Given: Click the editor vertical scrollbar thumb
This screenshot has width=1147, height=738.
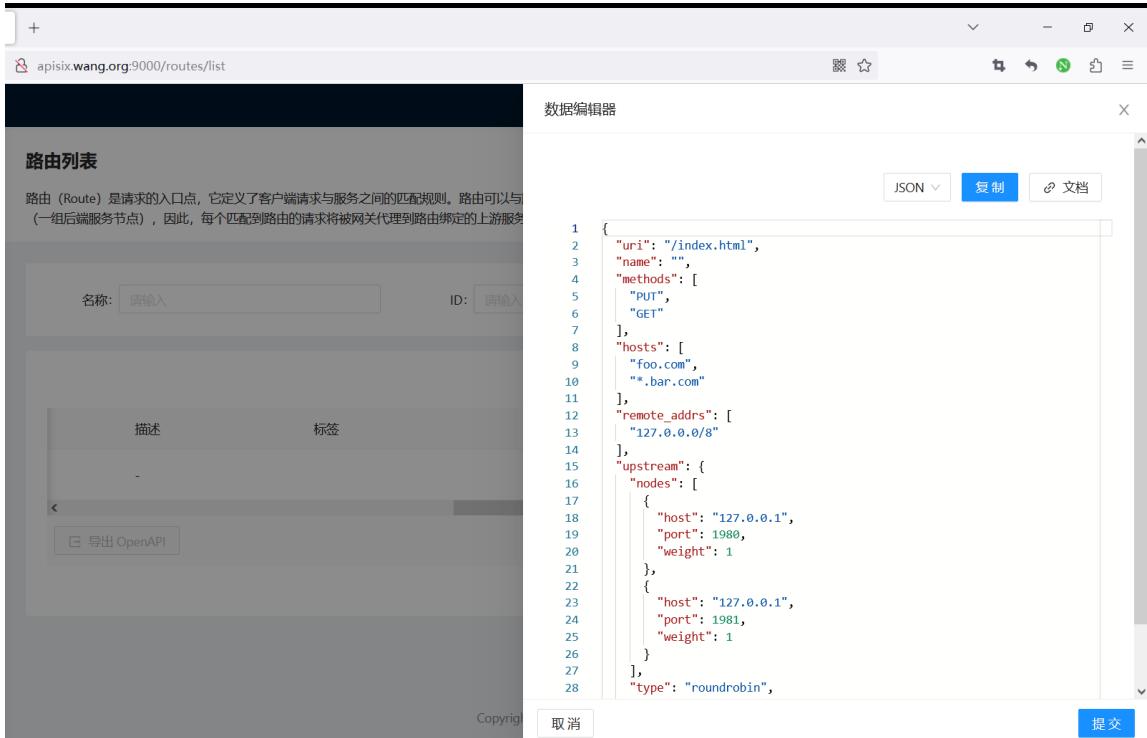Looking at the screenshot, I should coord(1140,386).
